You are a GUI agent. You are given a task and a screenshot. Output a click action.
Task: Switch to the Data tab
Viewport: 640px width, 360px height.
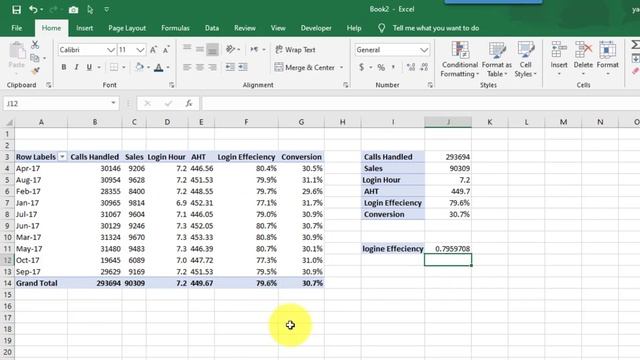(x=212, y=28)
